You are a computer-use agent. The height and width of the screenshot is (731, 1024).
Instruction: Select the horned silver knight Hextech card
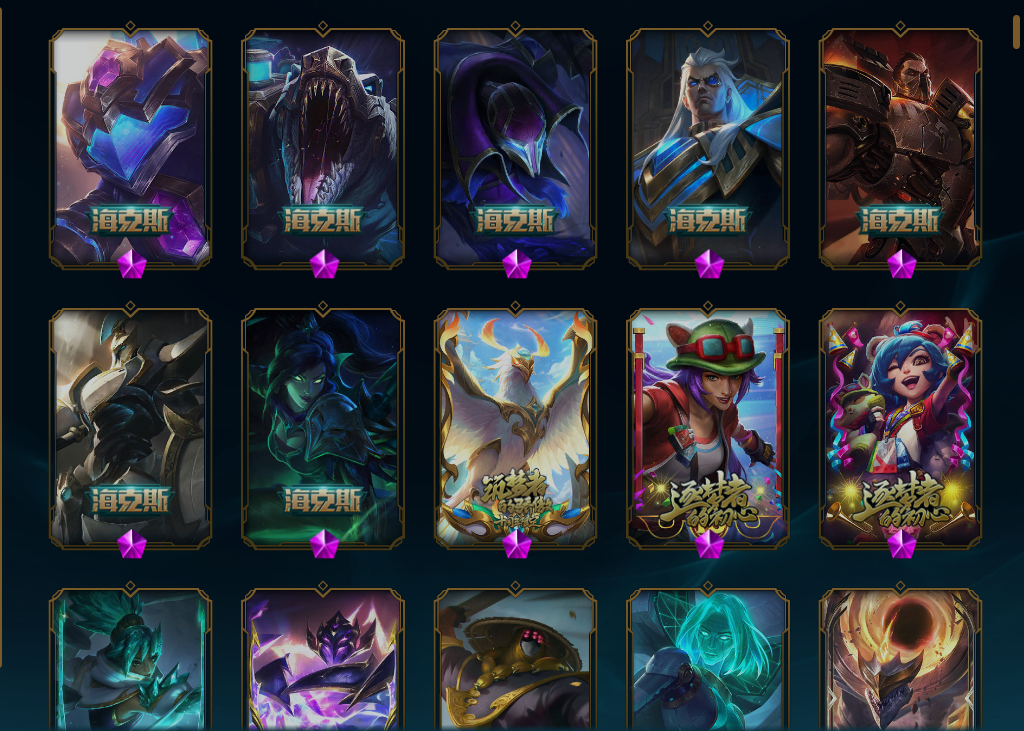tap(131, 428)
